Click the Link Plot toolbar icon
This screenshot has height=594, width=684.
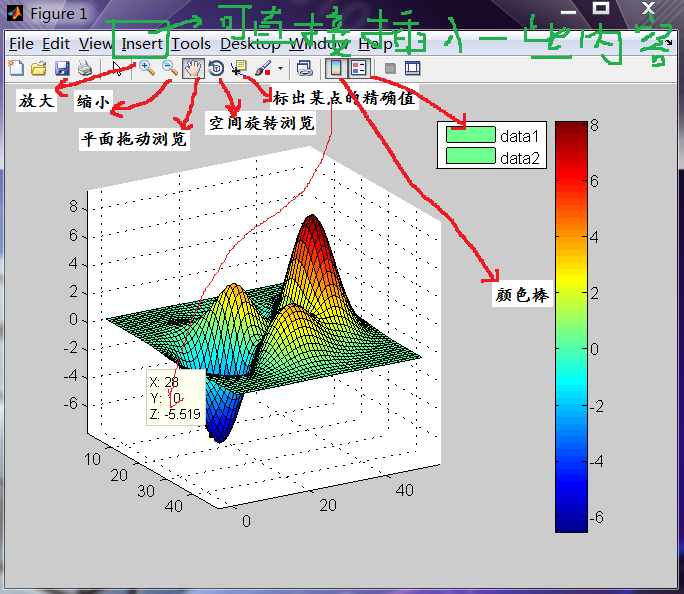click(x=304, y=68)
